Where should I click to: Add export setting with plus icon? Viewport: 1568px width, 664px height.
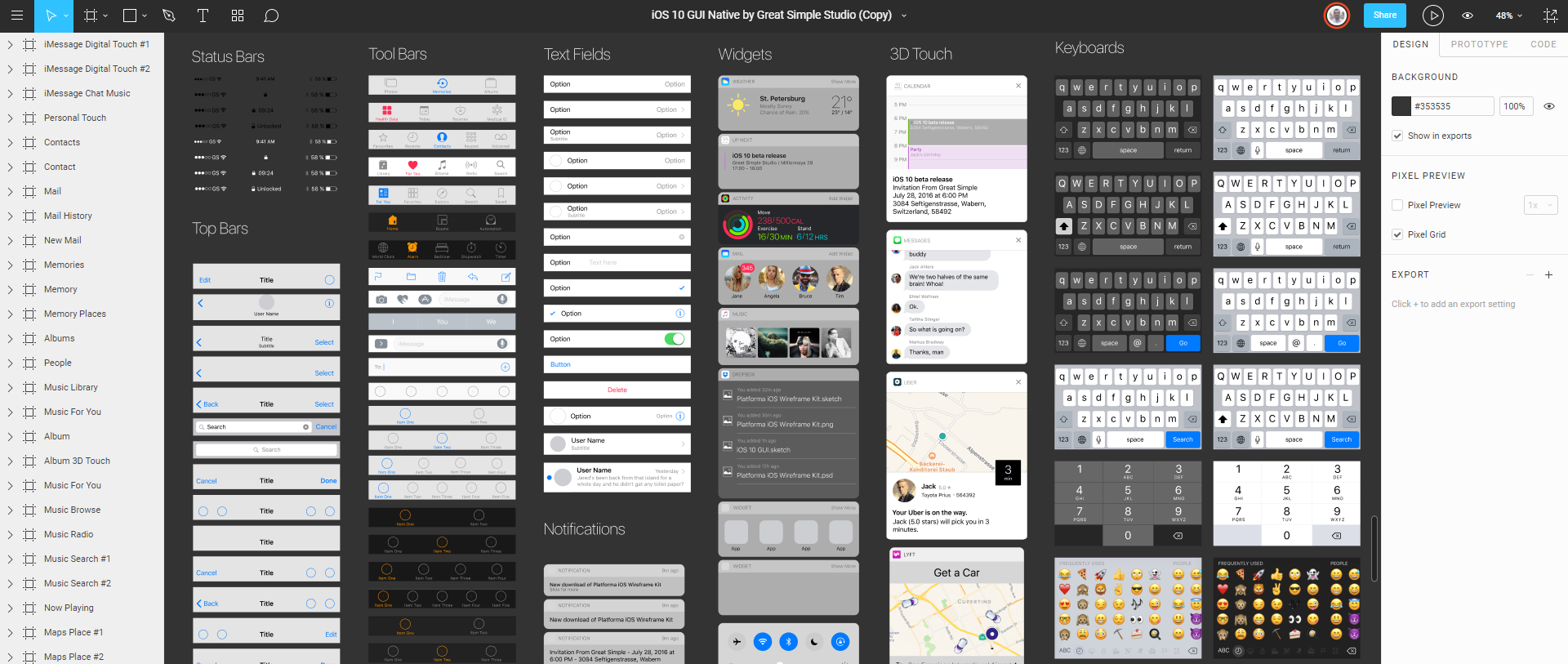coord(1548,274)
